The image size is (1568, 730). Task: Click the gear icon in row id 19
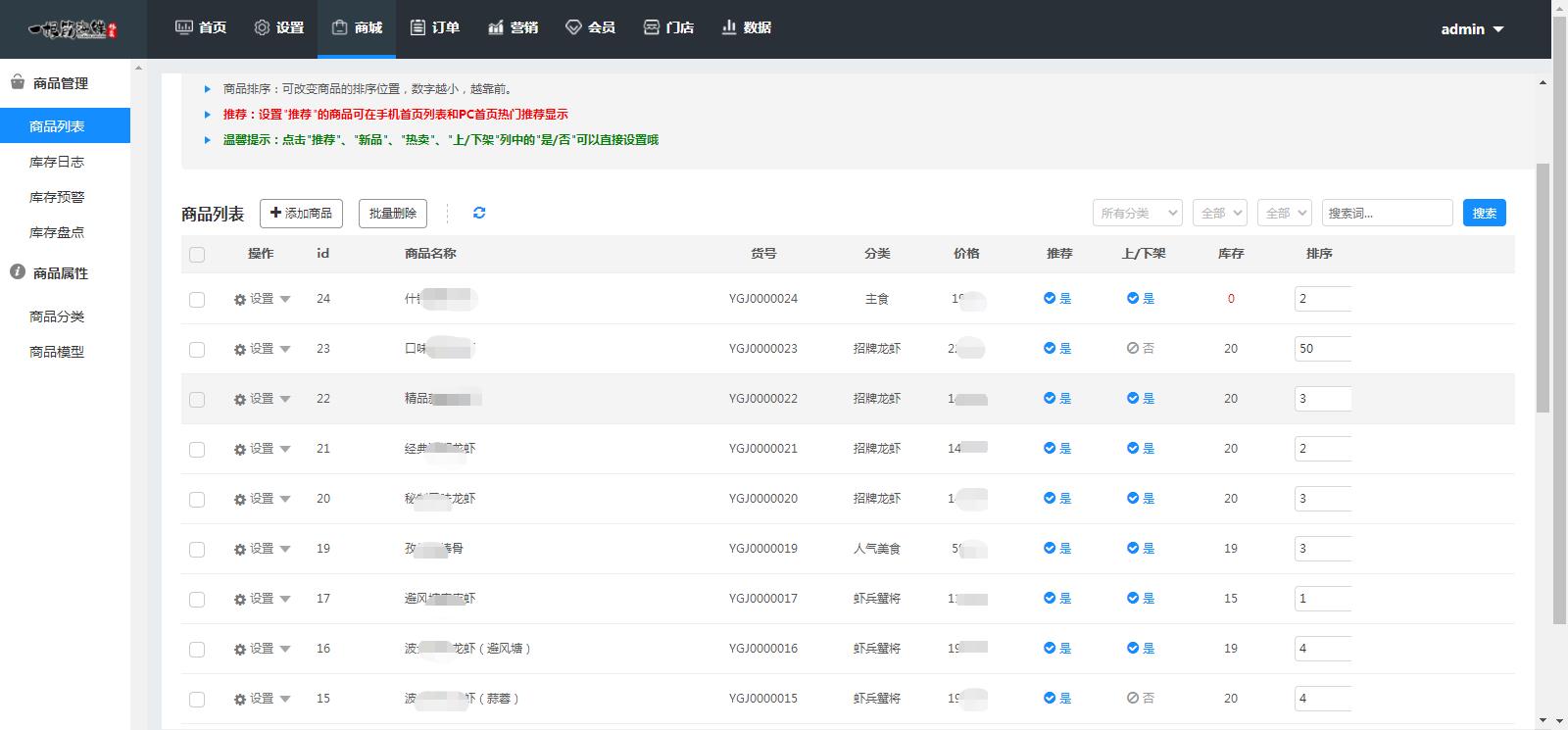click(240, 550)
